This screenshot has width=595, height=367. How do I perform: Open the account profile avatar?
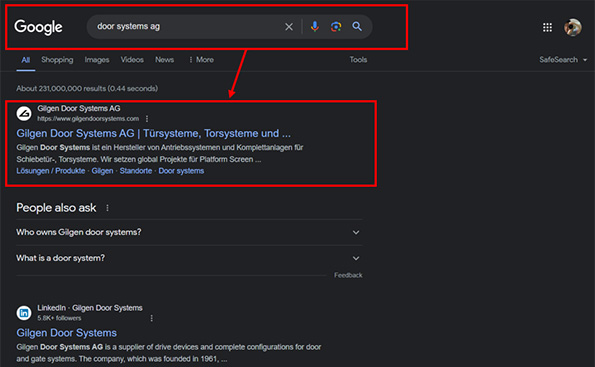pyautogui.click(x=573, y=27)
